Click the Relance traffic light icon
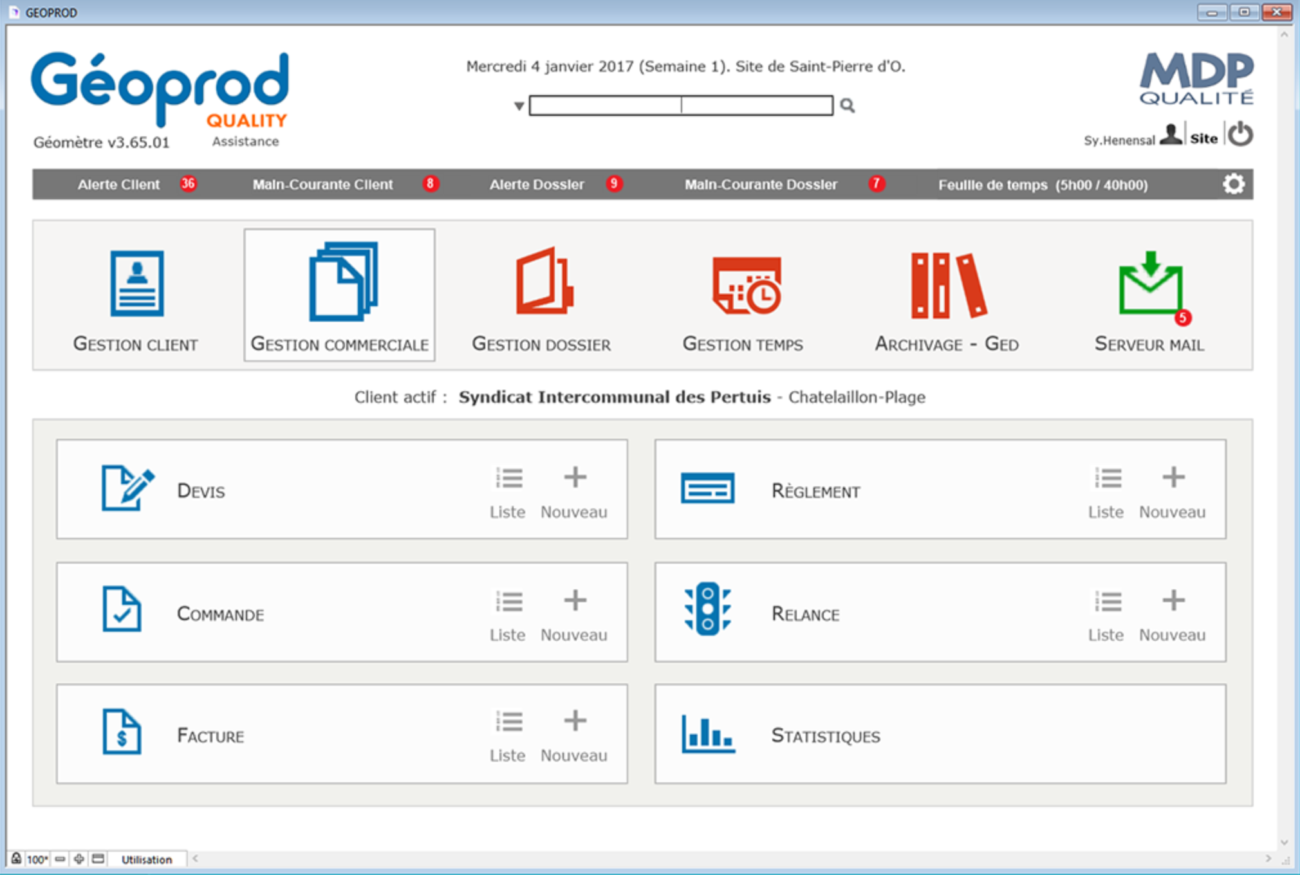 click(707, 608)
